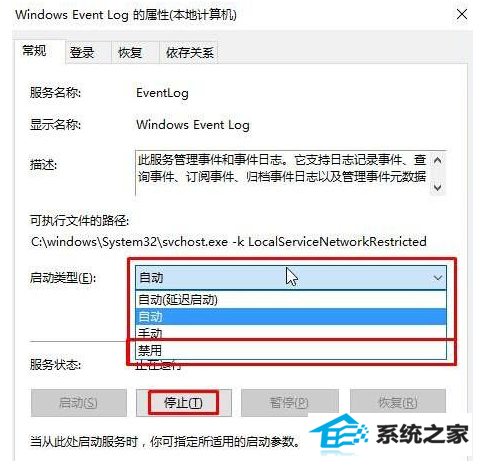
Task: Click the 恢复(R) button
Action: 398,403
